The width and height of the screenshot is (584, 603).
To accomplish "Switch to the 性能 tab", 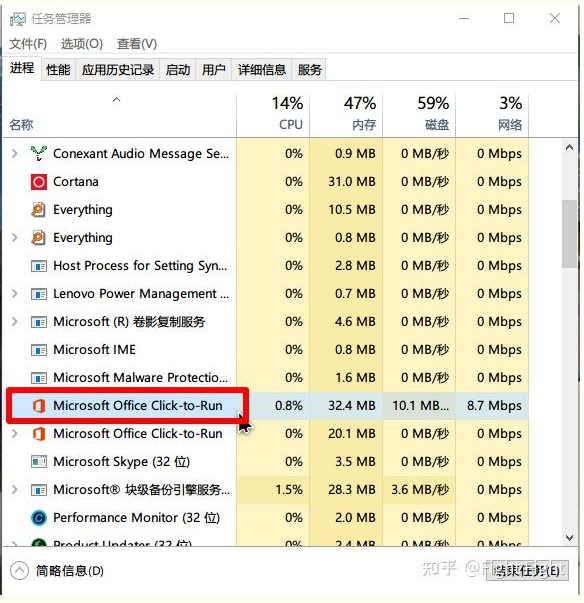I will click(x=58, y=70).
